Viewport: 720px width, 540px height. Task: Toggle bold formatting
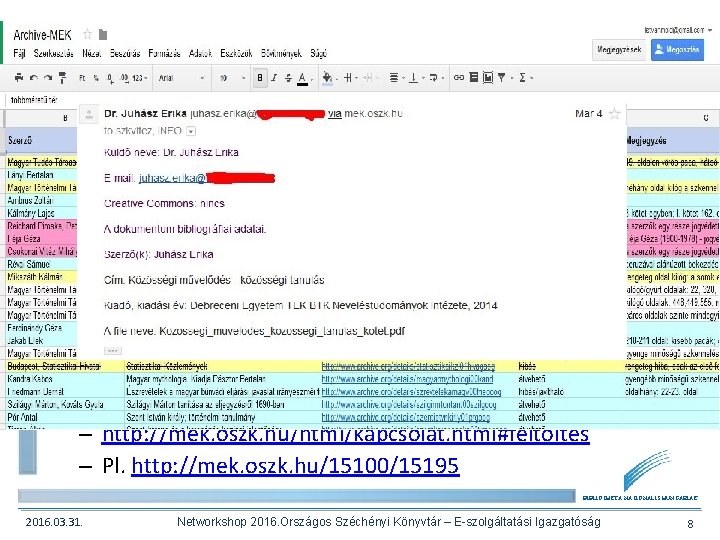[x=260, y=78]
